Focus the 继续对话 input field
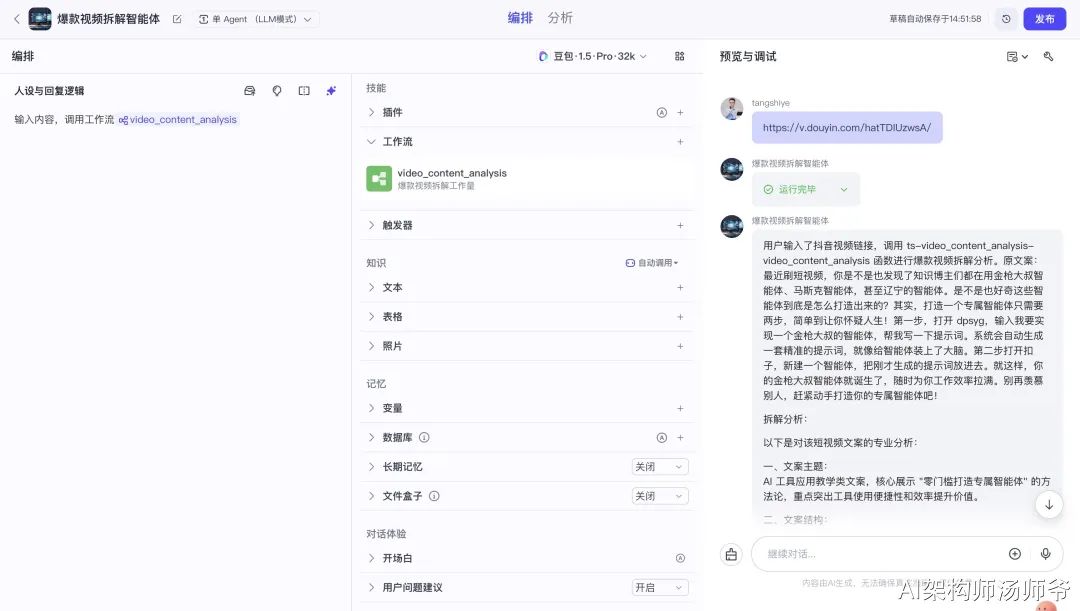This screenshot has width=1080, height=611. click(x=882, y=554)
